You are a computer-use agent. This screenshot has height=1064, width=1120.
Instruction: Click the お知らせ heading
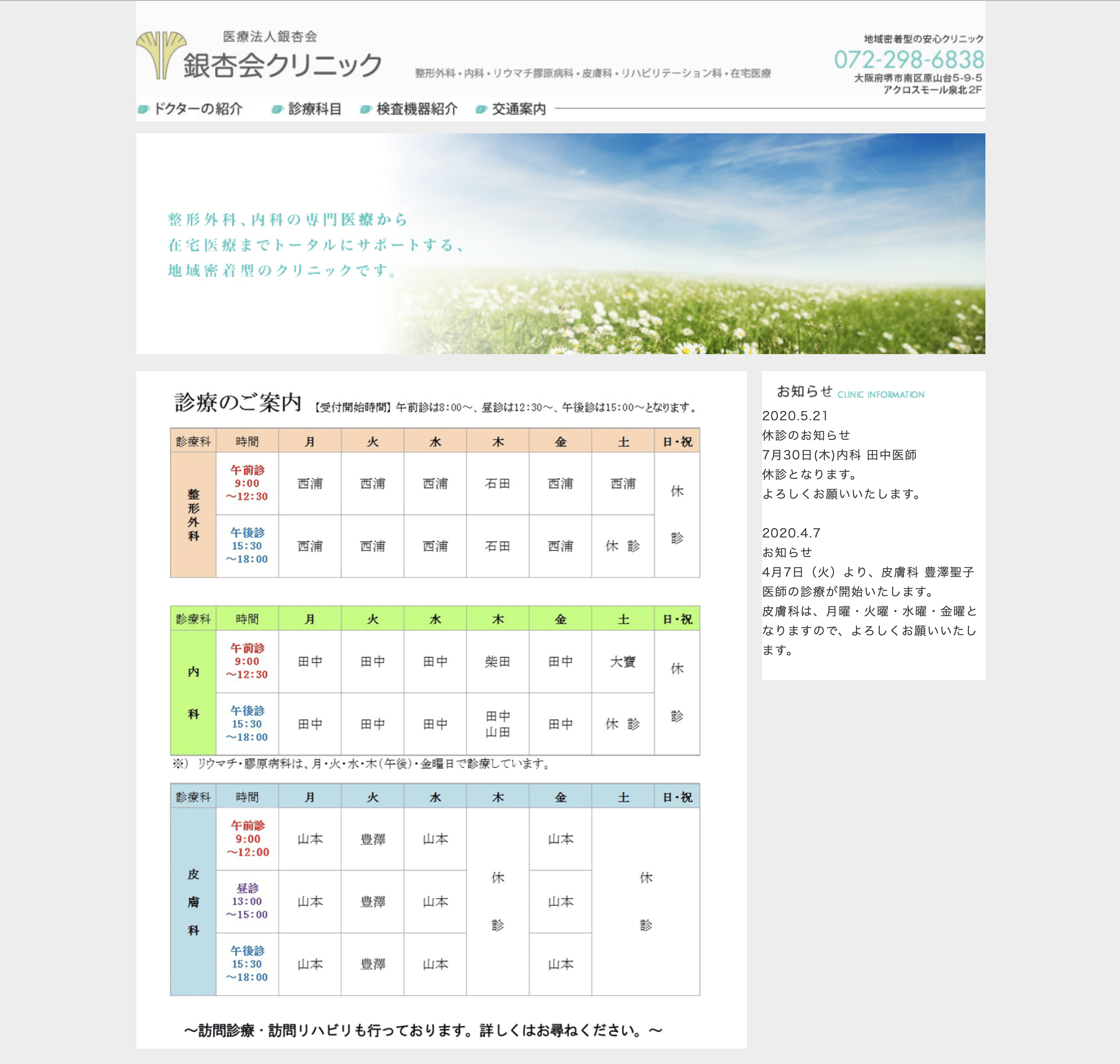pos(805,391)
